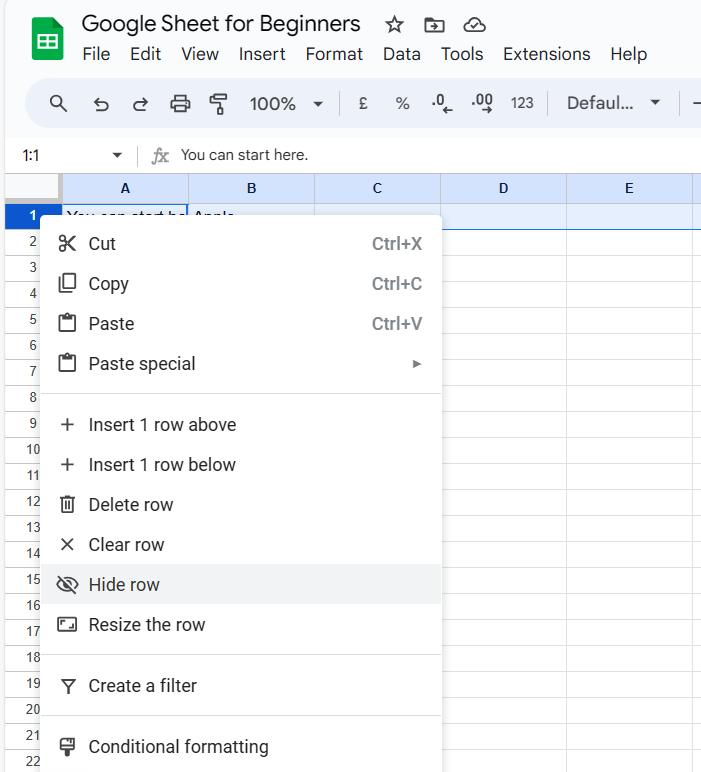Select column E header

pos(630,189)
